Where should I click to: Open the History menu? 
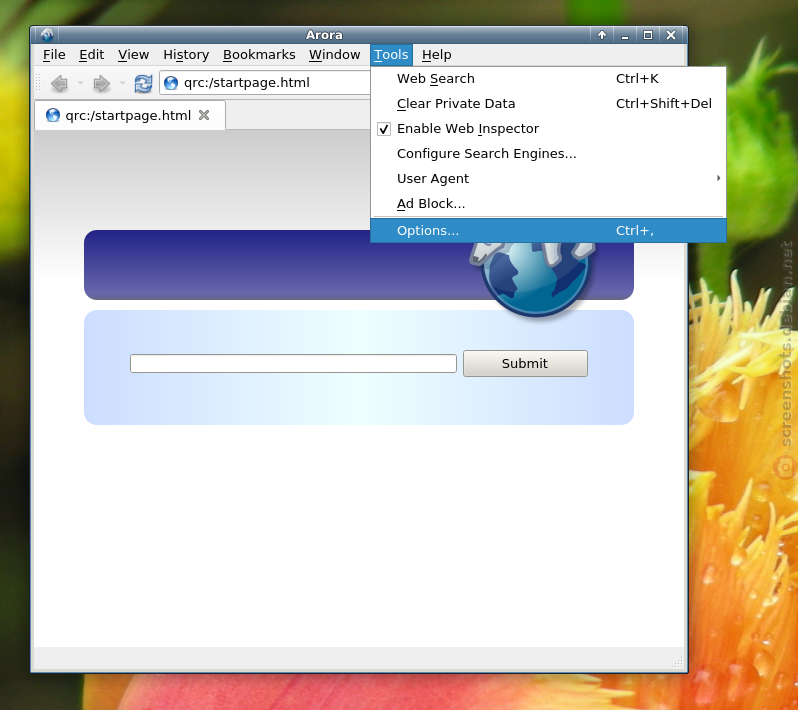[186, 54]
